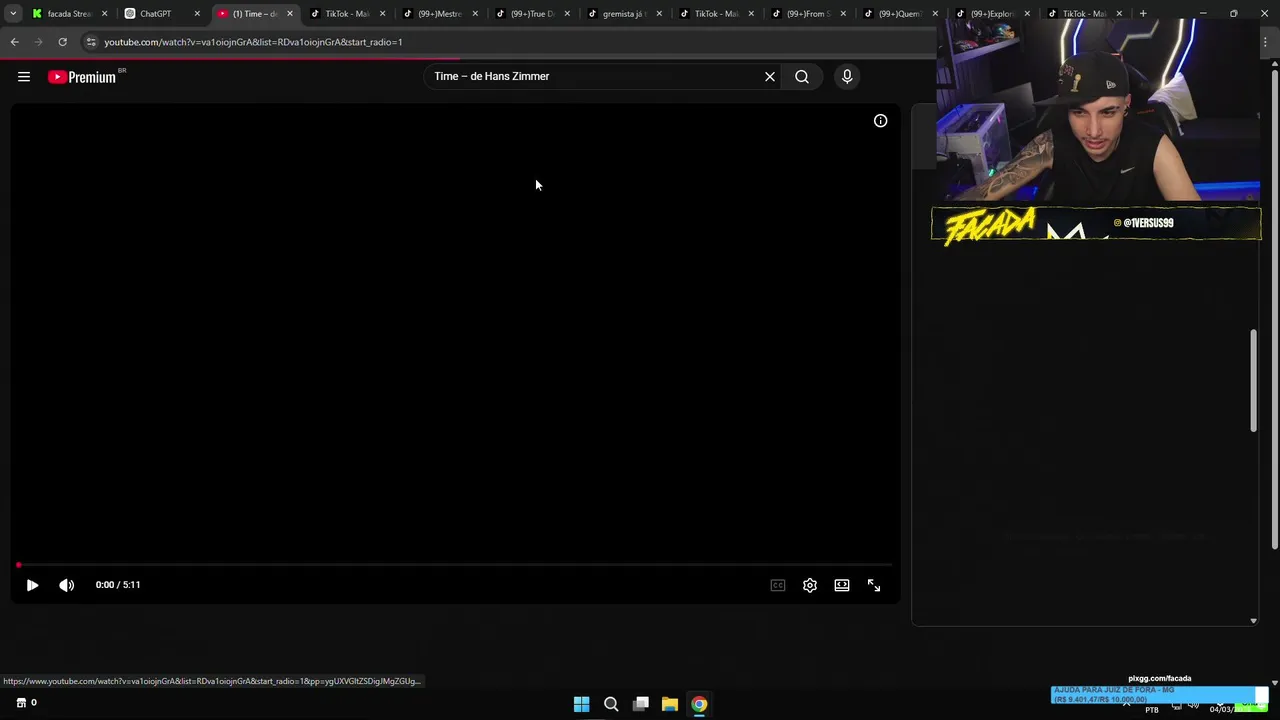Open the Windows Start menu
The height and width of the screenshot is (720, 1280).
tap(581, 704)
